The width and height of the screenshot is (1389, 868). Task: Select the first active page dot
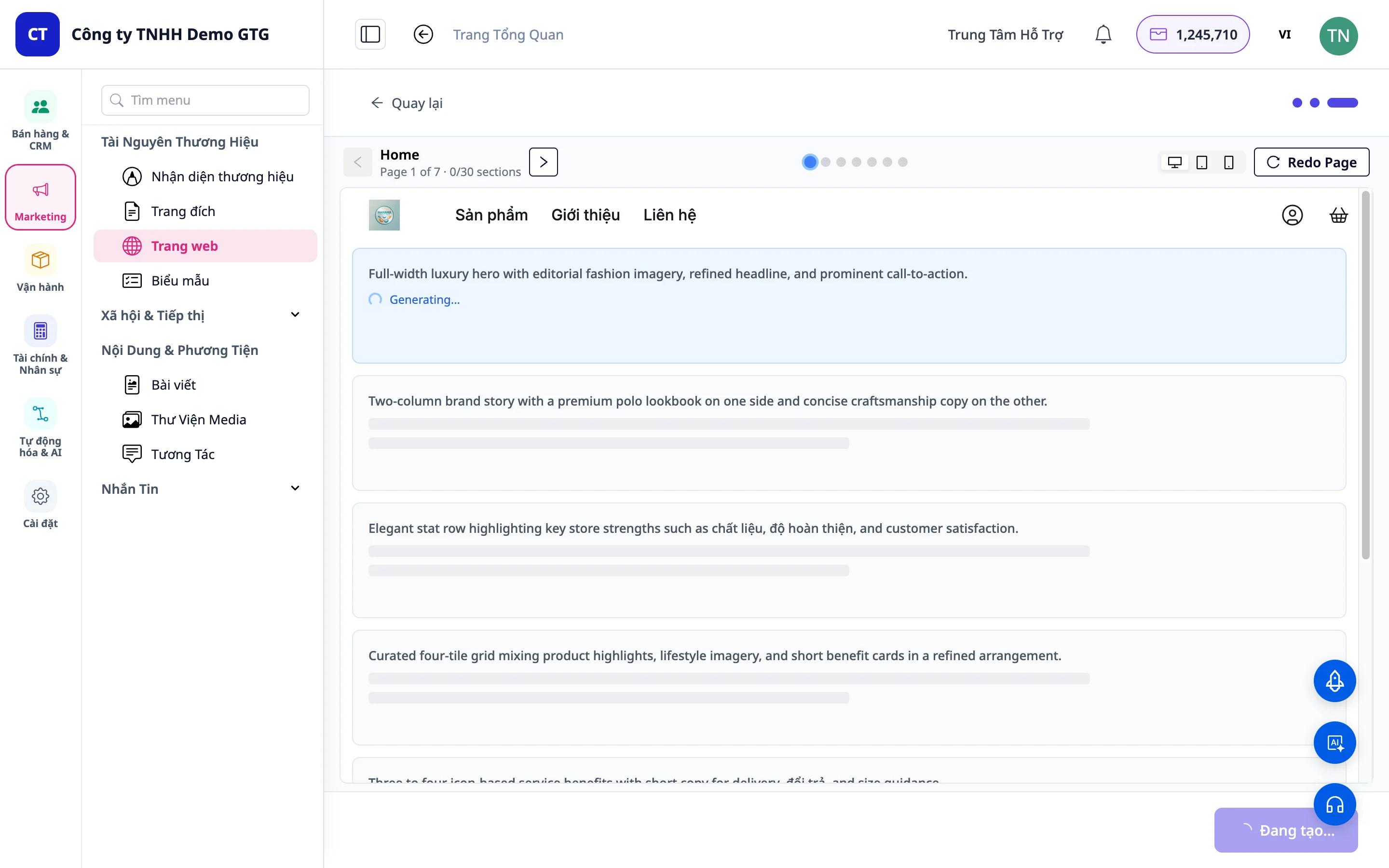[810, 162]
